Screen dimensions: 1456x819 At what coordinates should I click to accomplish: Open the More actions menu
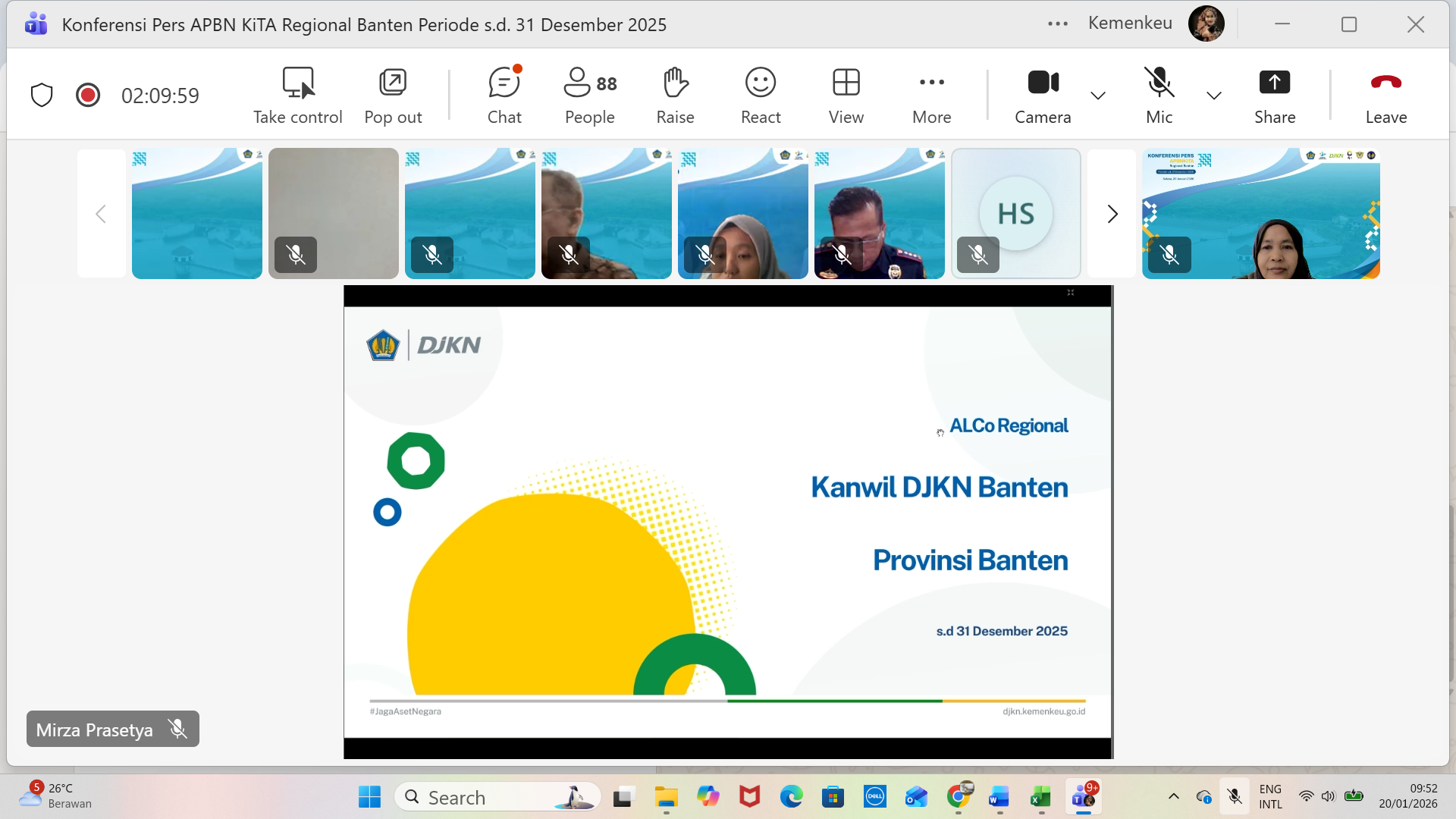coord(931,96)
